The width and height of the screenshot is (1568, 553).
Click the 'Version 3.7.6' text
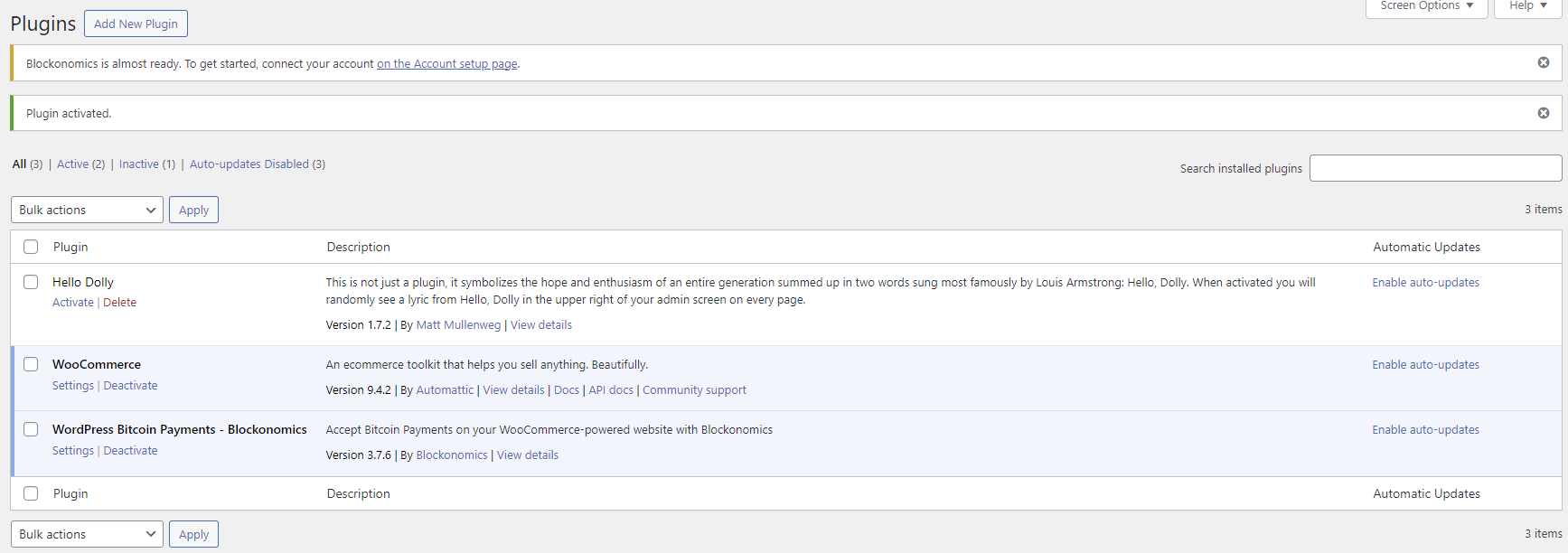359,455
